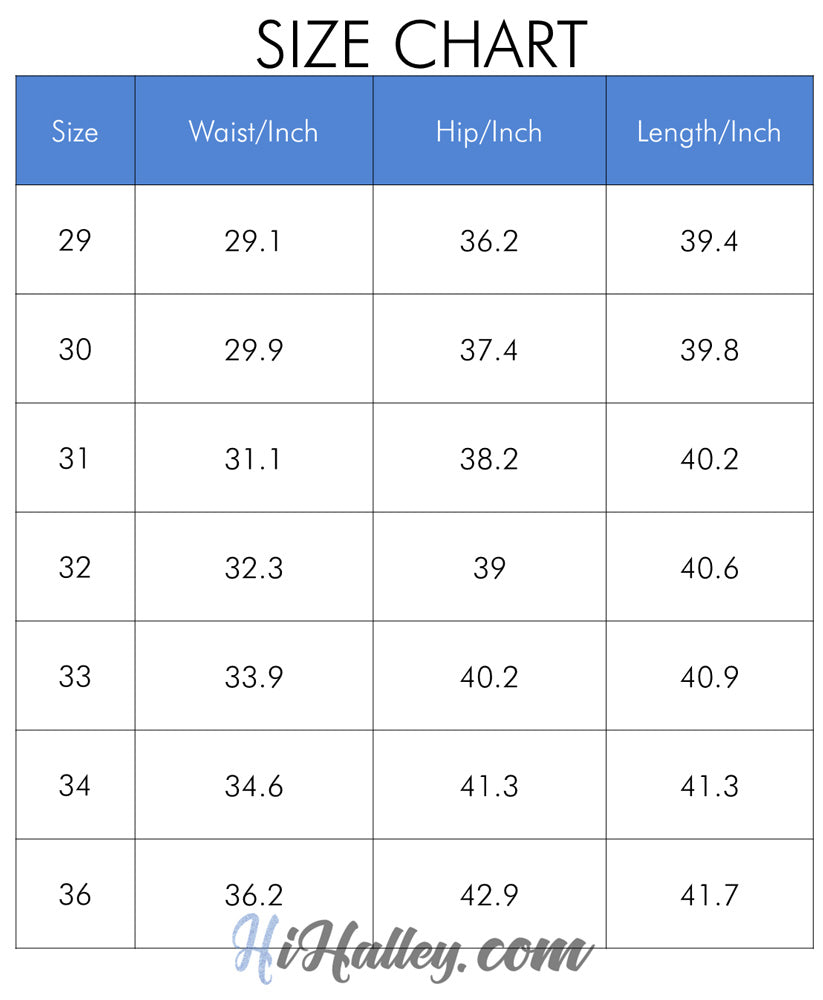The image size is (823, 1000).
Task: Open the HiHalley.com watermark link
Action: click(x=413, y=948)
